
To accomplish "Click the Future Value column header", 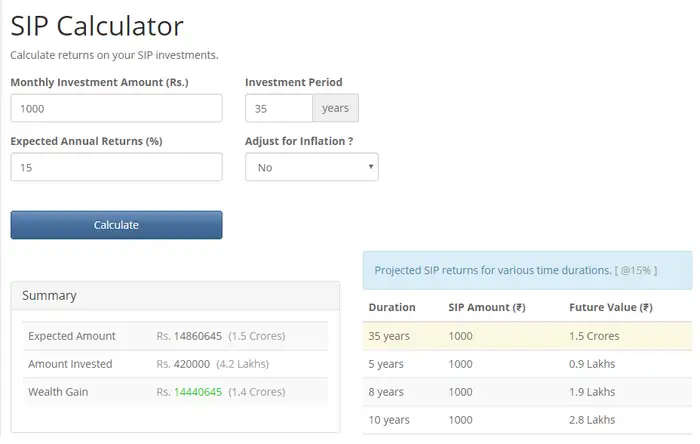I will pos(610,307).
